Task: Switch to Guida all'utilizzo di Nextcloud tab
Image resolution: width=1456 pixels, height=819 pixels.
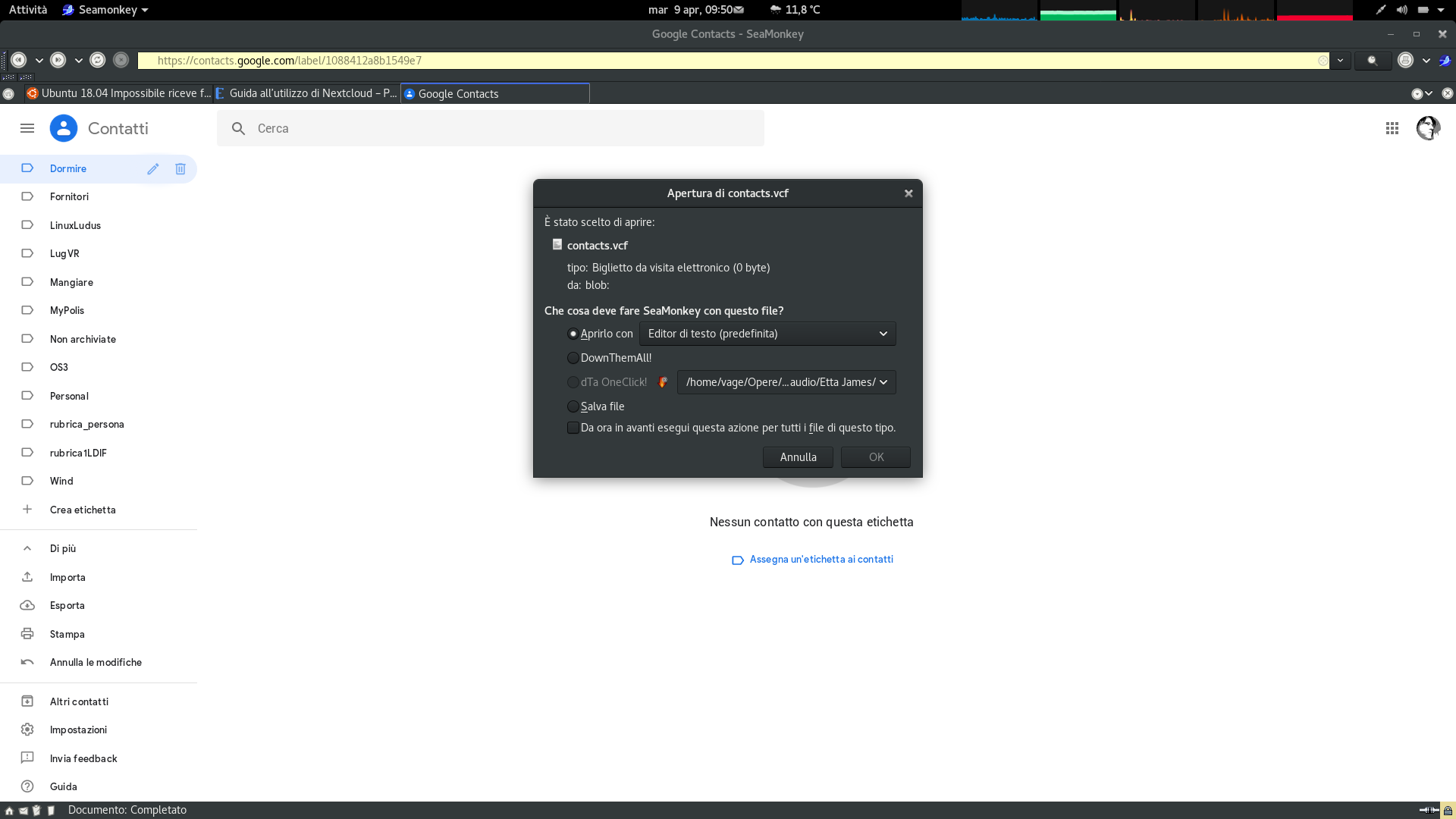Action: (306, 93)
